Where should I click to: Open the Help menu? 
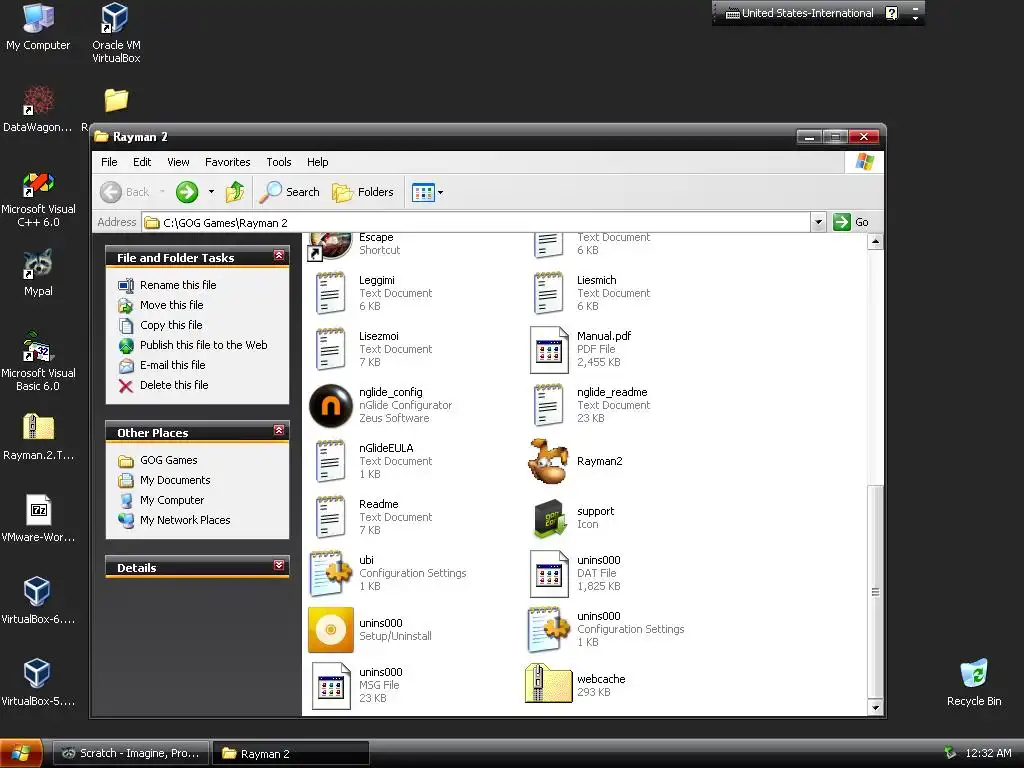click(317, 162)
